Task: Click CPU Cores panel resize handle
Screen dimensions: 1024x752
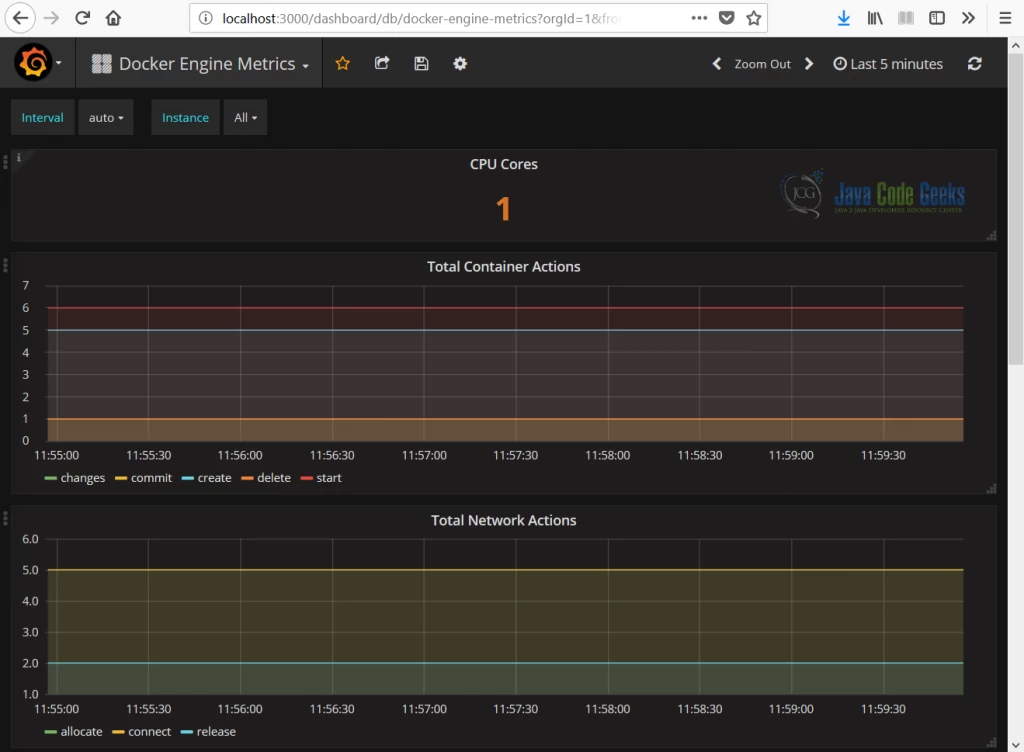Action: point(991,236)
